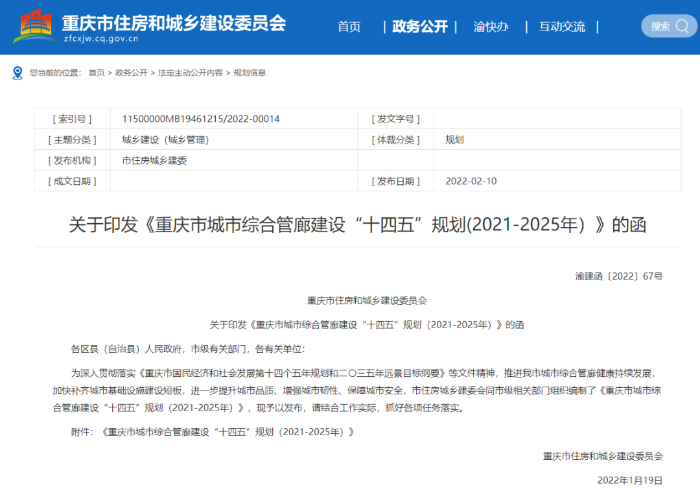Viewport: 700px width, 491px height.
Task: Open the 首页 navigation menu item
Action: (349, 27)
